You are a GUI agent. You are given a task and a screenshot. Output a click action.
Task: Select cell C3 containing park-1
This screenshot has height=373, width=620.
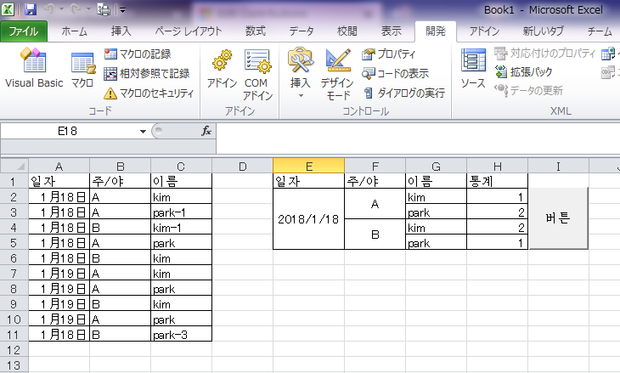click(x=181, y=212)
